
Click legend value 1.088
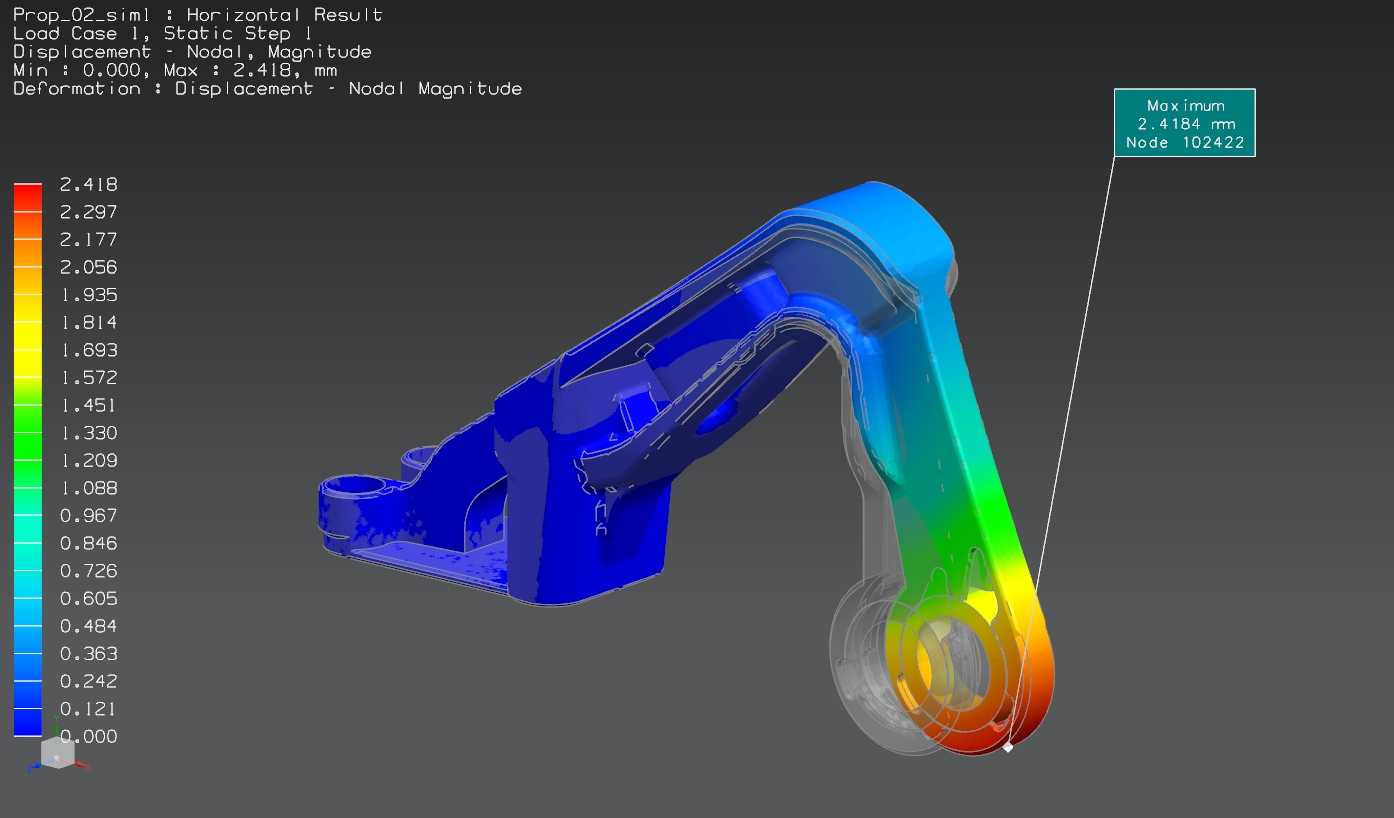[x=88, y=488]
